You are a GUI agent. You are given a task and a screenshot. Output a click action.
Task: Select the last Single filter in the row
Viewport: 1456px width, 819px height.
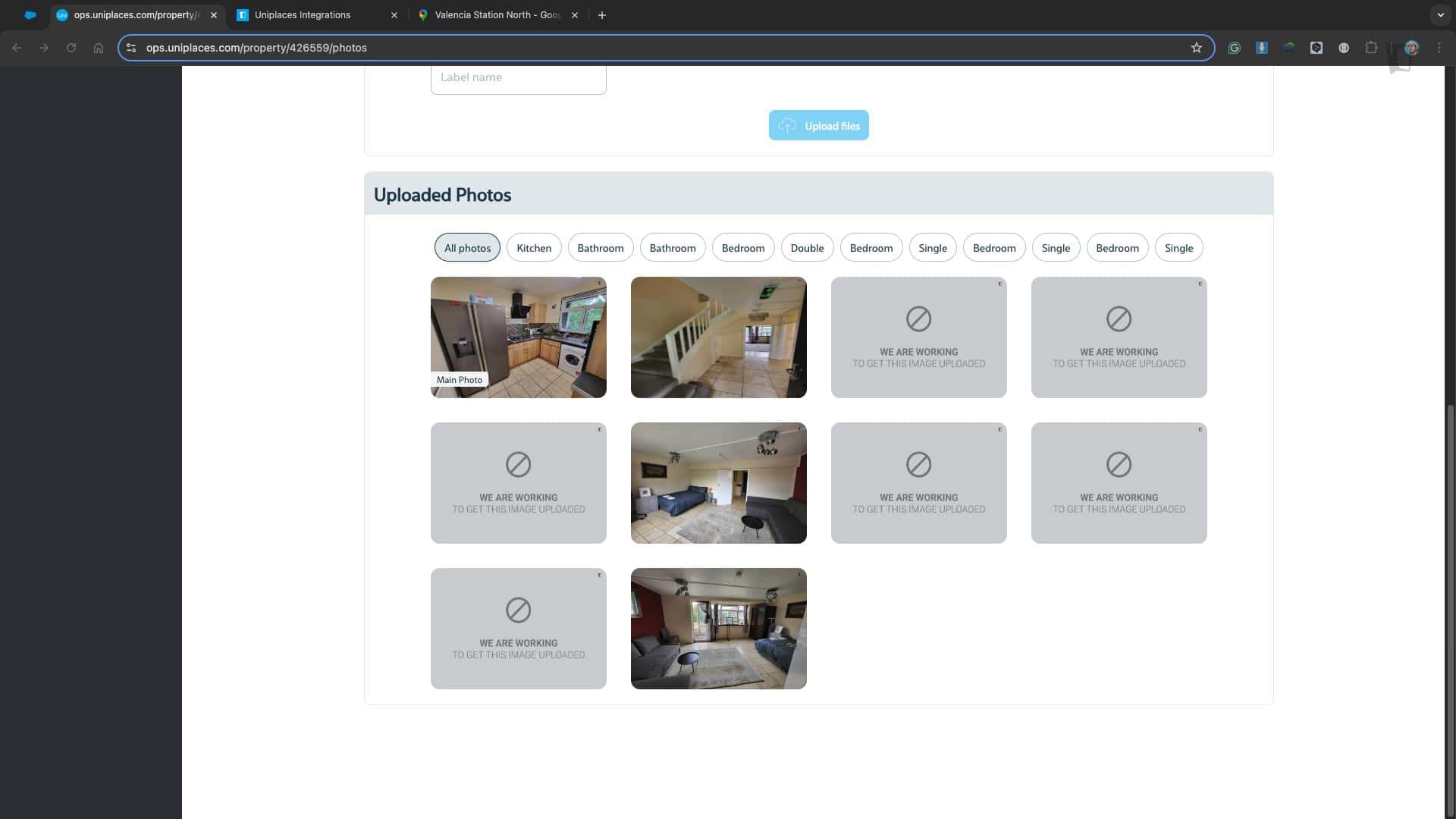(1179, 248)
